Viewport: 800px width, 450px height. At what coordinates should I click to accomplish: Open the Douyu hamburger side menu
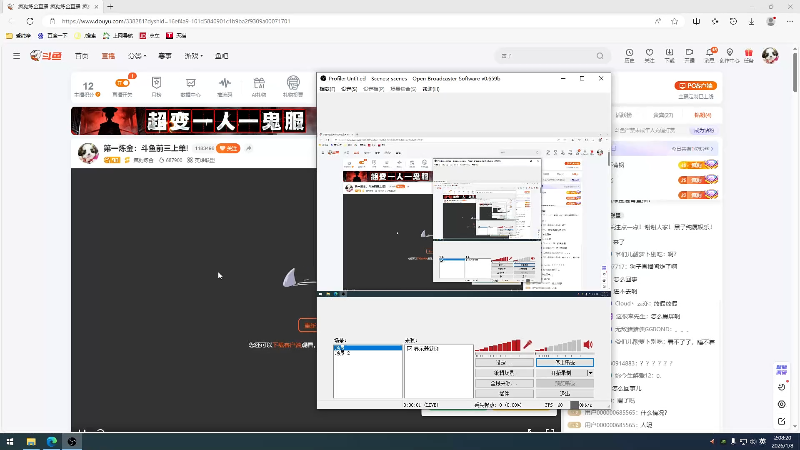coord(16,56)
